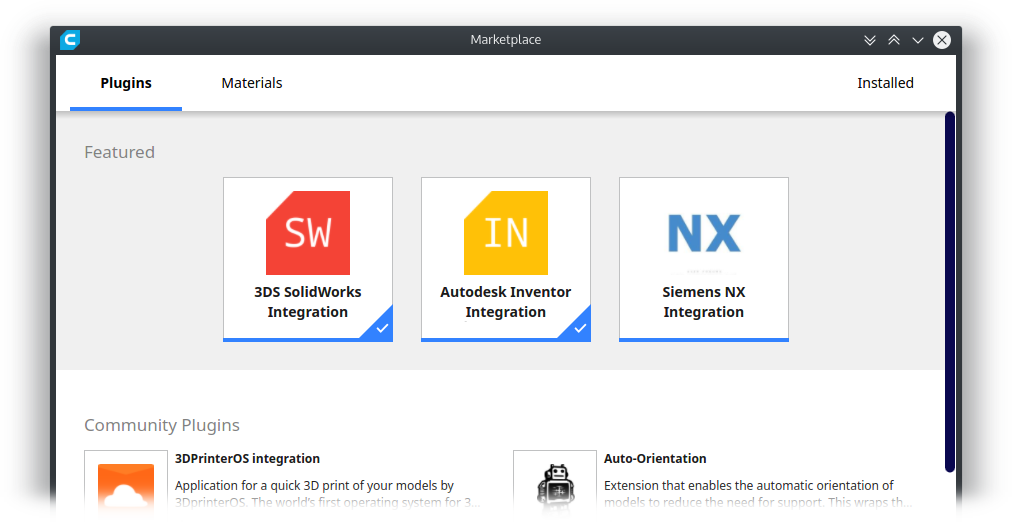Open the Installed tab
Viewport: 1012px width, 522px height.
(885, 83)
